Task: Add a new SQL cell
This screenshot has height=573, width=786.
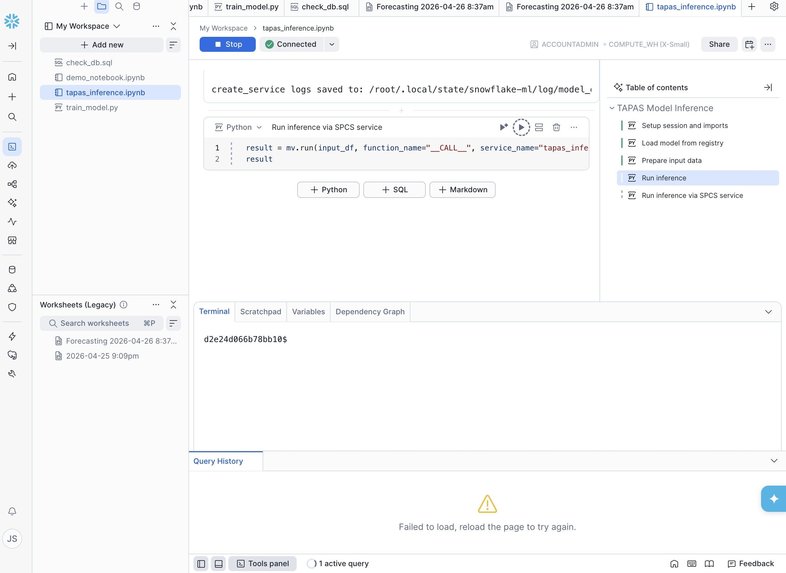Action: pos(395,190)
